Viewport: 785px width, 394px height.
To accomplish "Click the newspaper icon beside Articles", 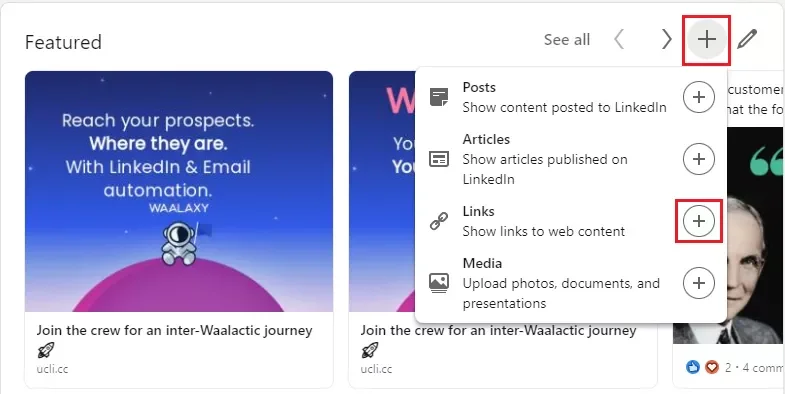I will (x=439, y=159).
